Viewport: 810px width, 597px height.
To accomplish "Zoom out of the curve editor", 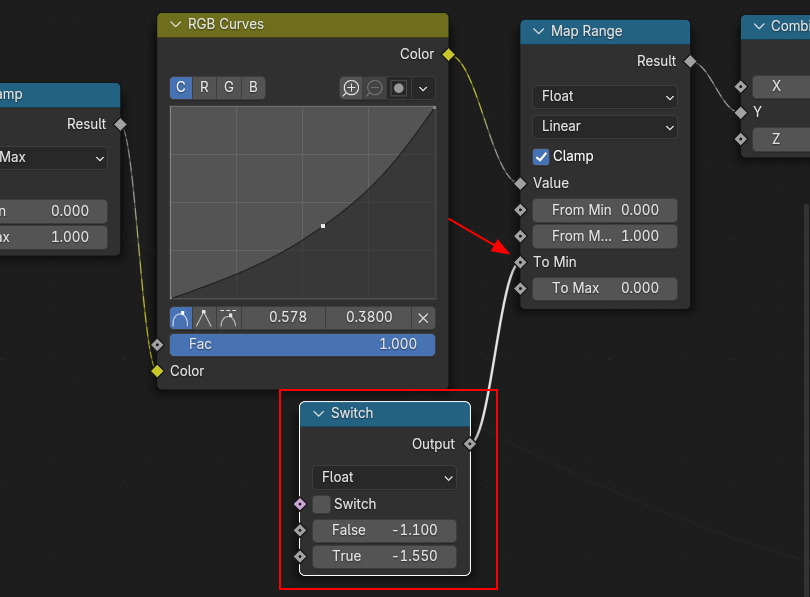I will (375, 88).
